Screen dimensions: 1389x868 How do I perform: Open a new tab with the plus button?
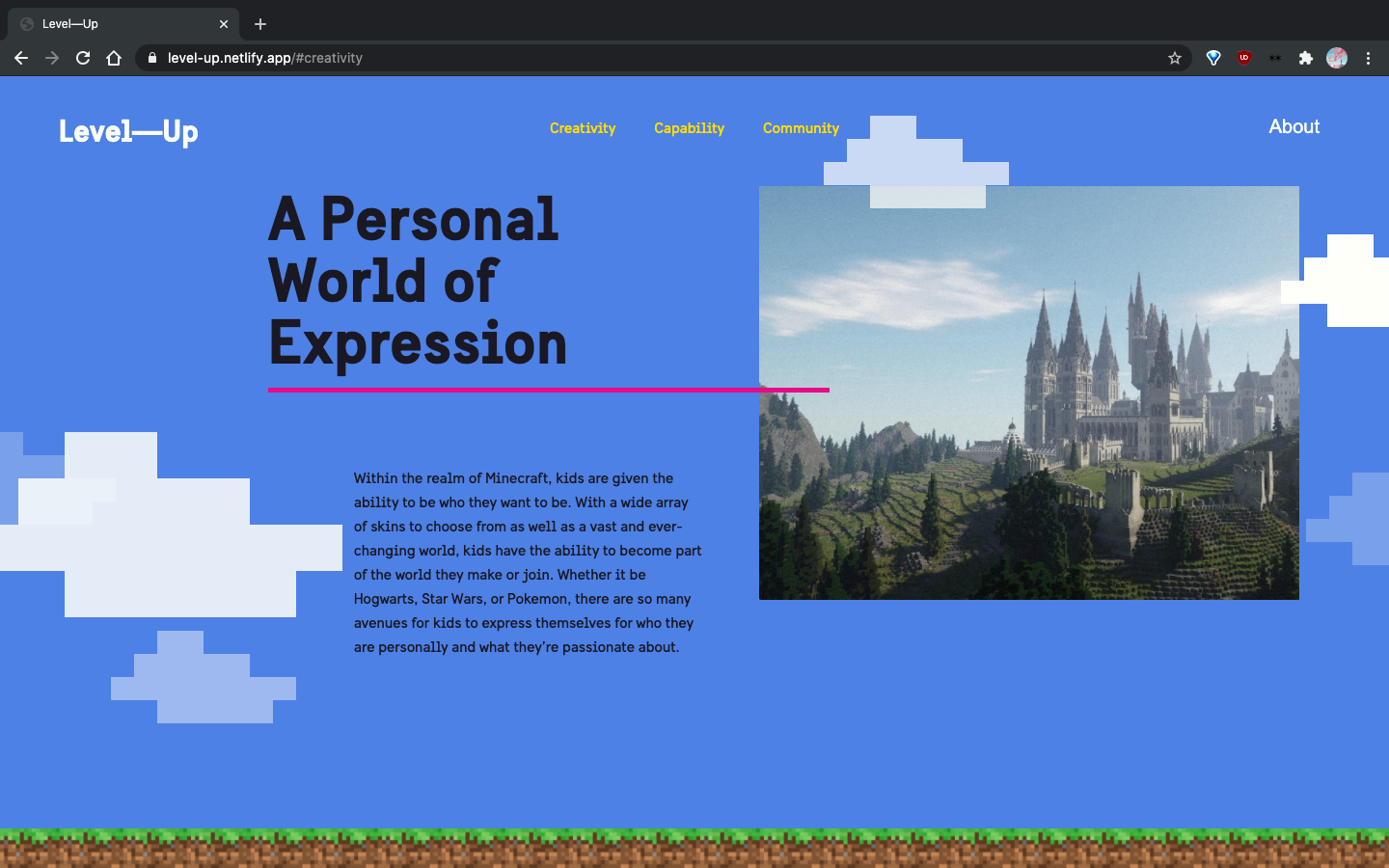pyautogui.click(x=260, y=24)
